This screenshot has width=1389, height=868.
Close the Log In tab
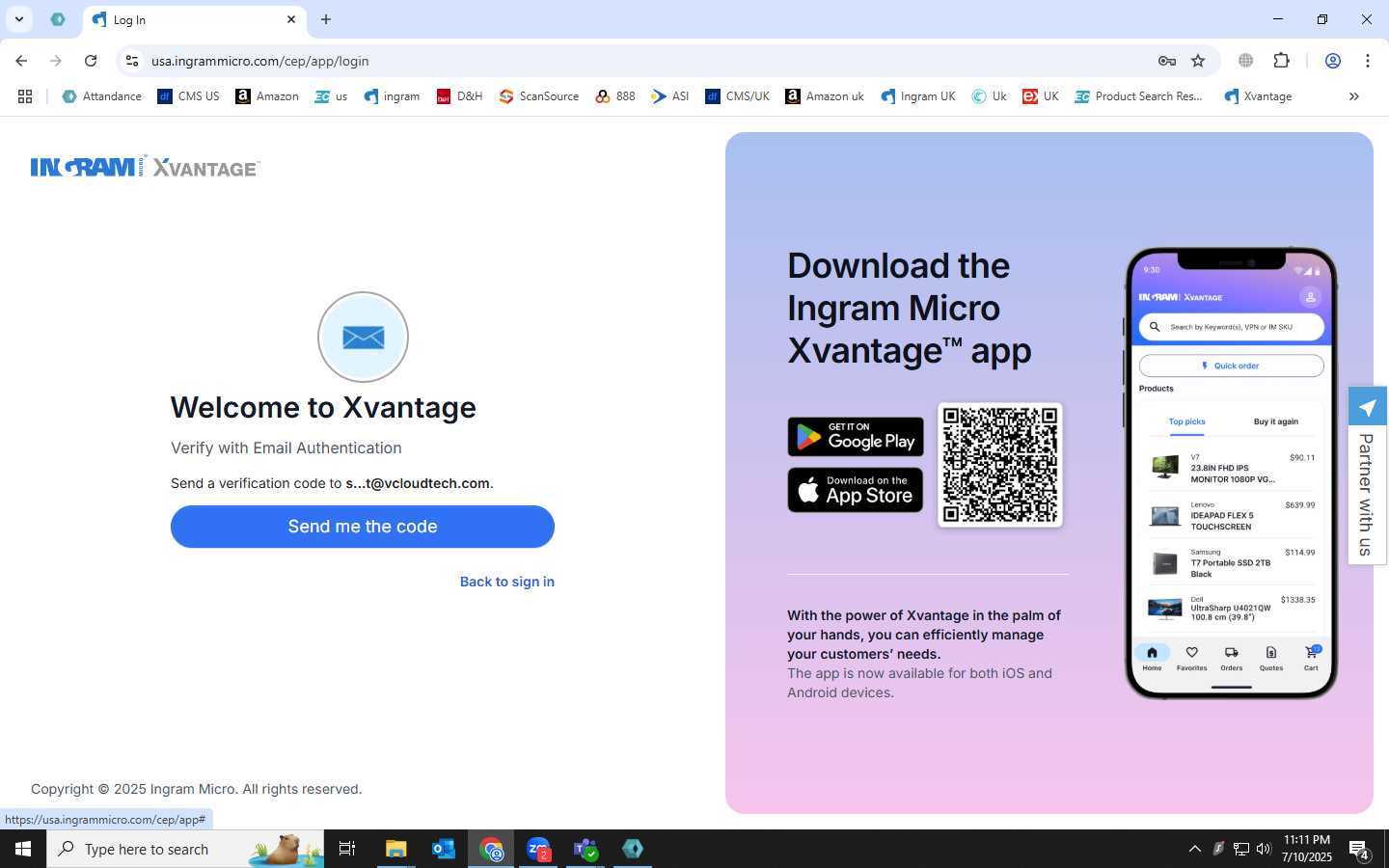(x=291, y=19)
